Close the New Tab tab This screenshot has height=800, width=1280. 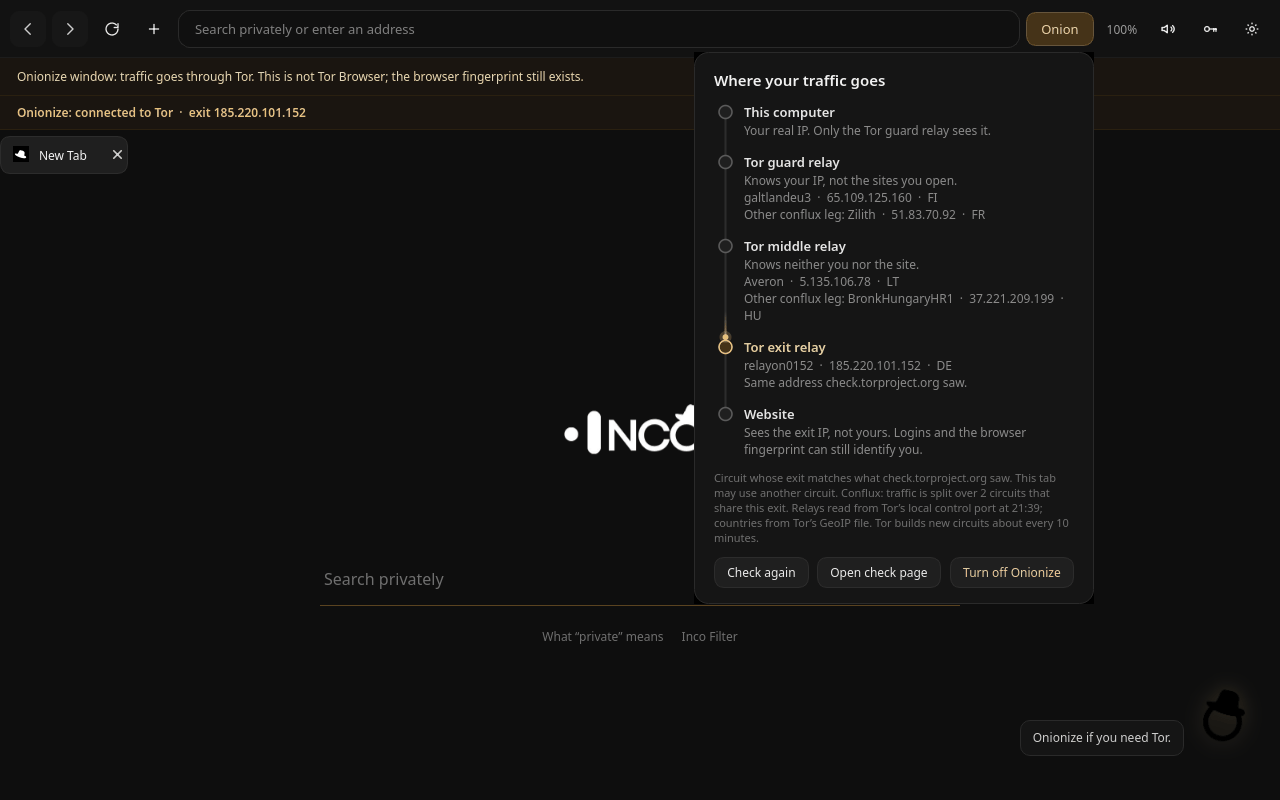(x=117, y=155)
